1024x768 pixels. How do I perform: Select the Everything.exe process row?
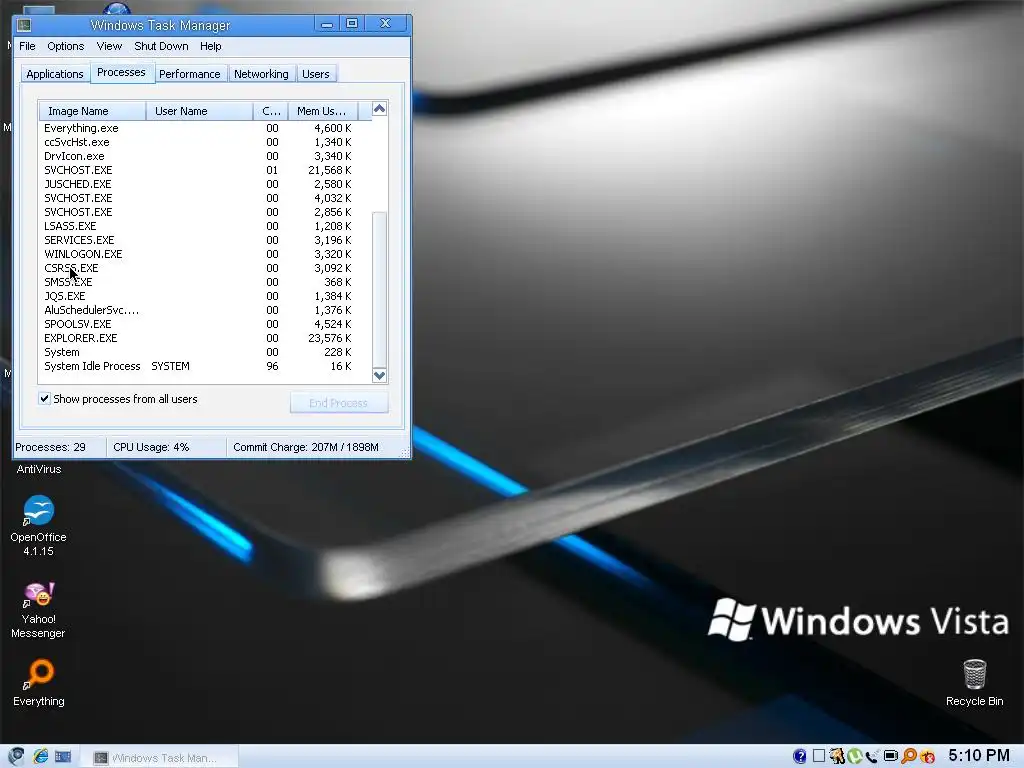204,128
